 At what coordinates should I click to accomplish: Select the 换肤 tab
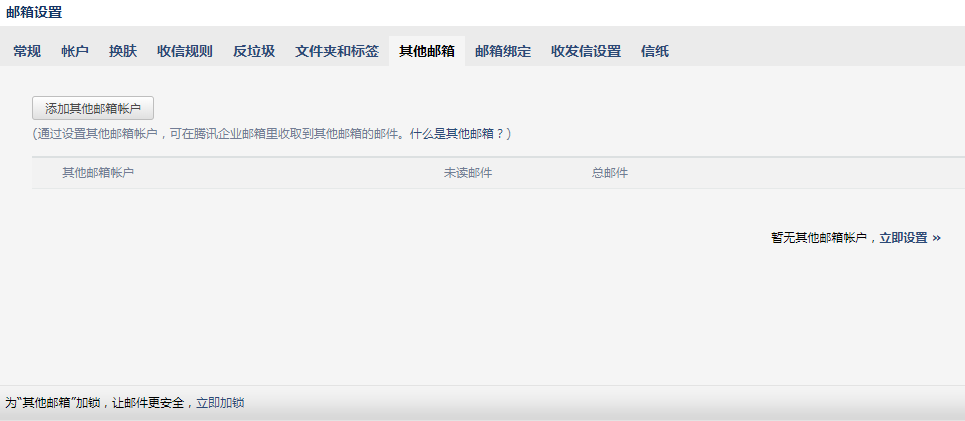[x=123, y=51]
